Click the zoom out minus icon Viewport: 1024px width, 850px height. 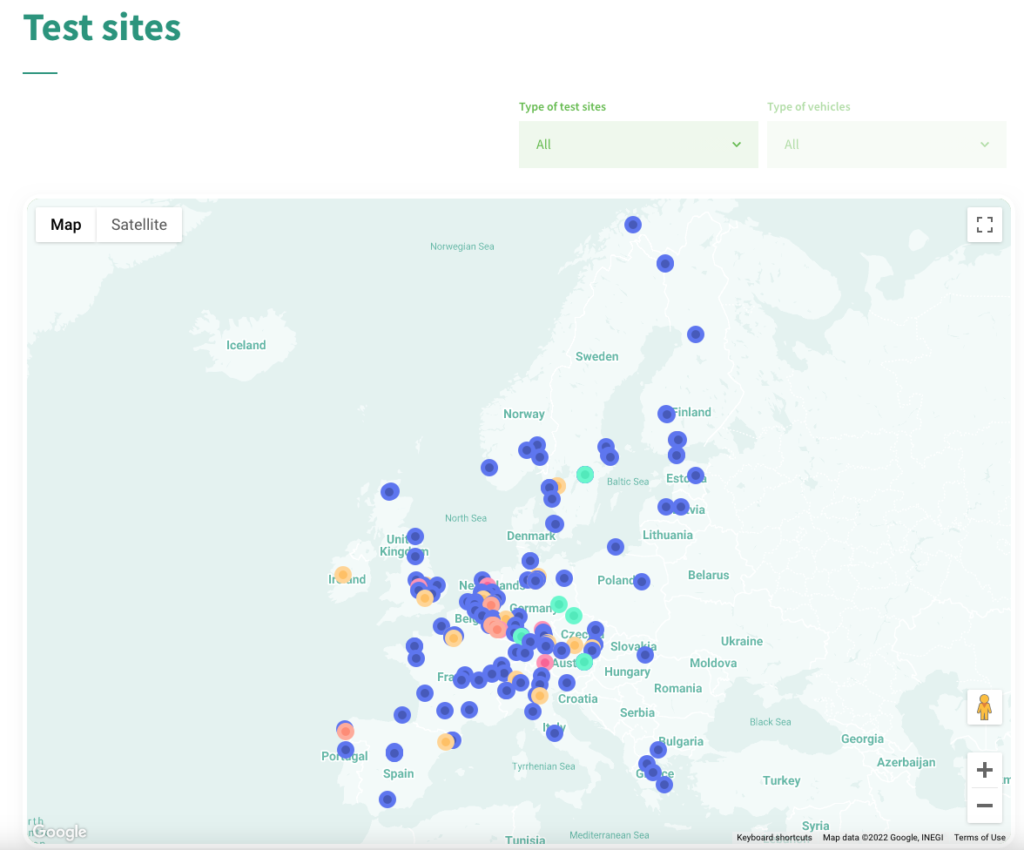pos(984,805)
